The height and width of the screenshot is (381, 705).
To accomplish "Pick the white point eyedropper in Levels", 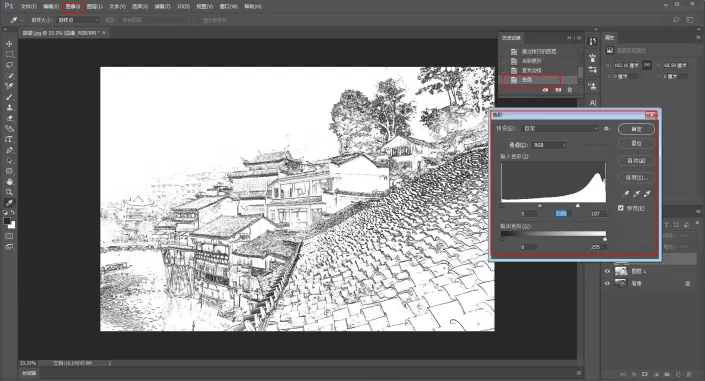I will [x=647, y=194].
